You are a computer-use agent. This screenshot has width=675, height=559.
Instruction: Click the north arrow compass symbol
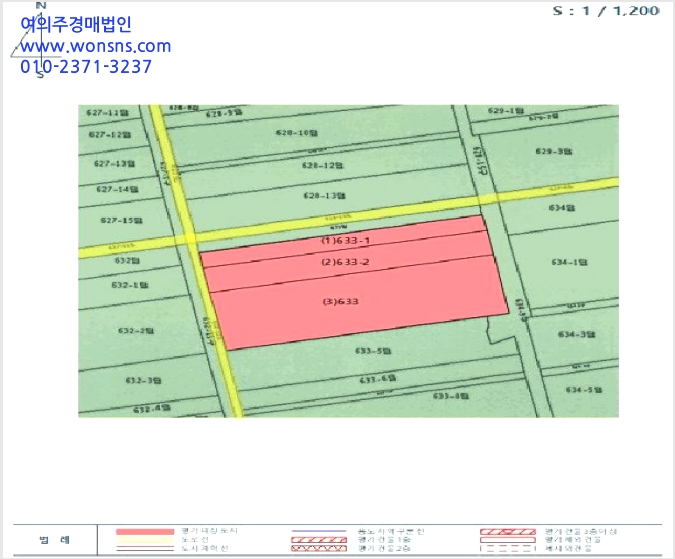37,40
